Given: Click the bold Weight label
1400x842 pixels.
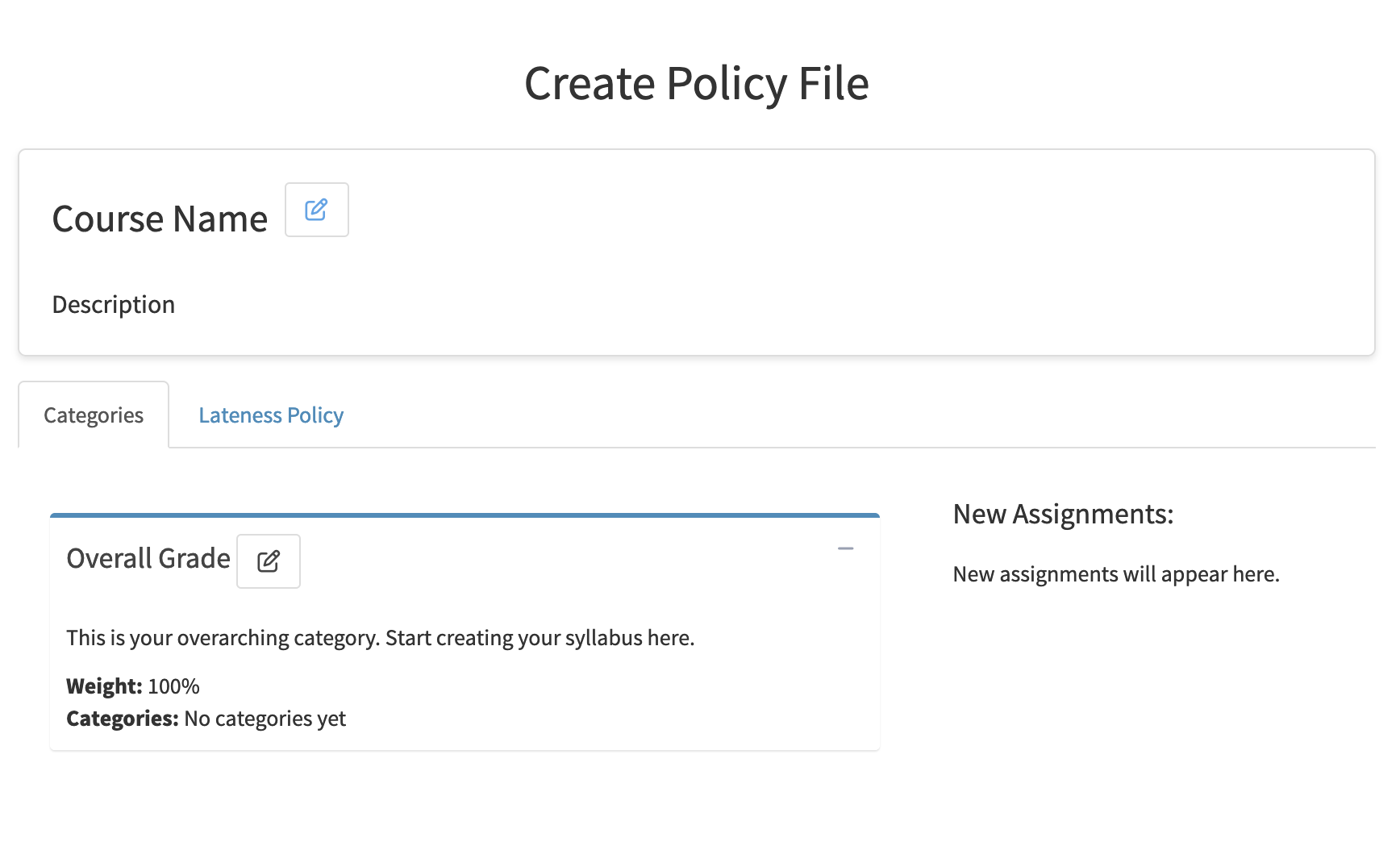Looking at the screenshot, I should coord(104,686).
